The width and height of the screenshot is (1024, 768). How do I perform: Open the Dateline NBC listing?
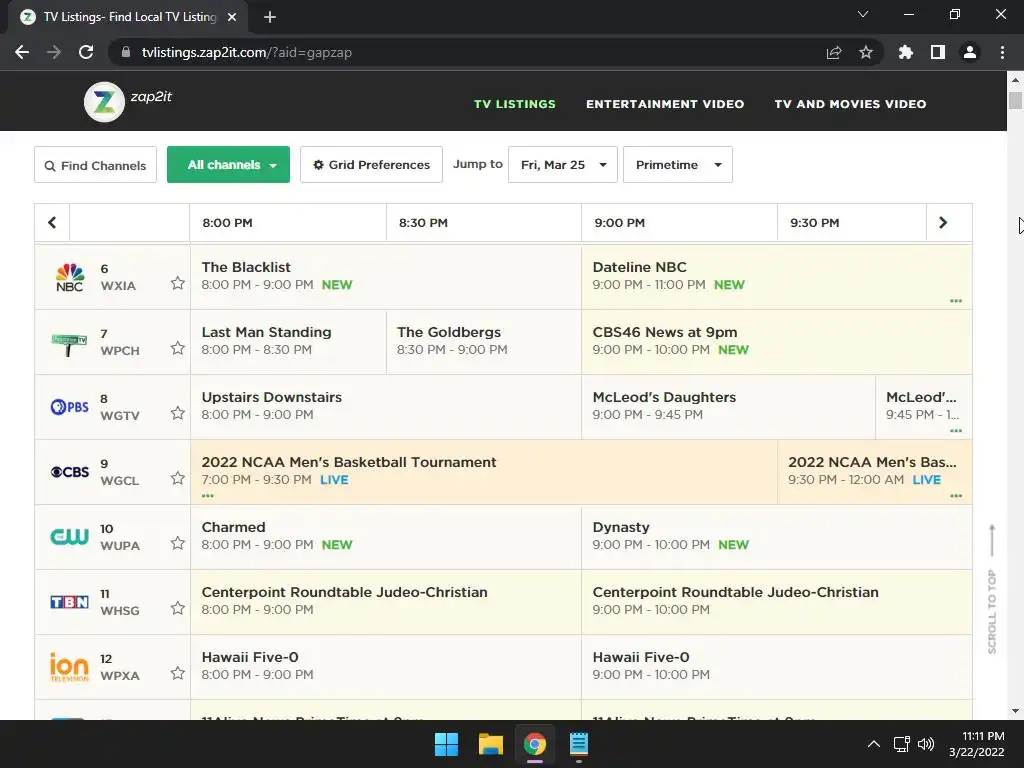click(x=776, y=277)
